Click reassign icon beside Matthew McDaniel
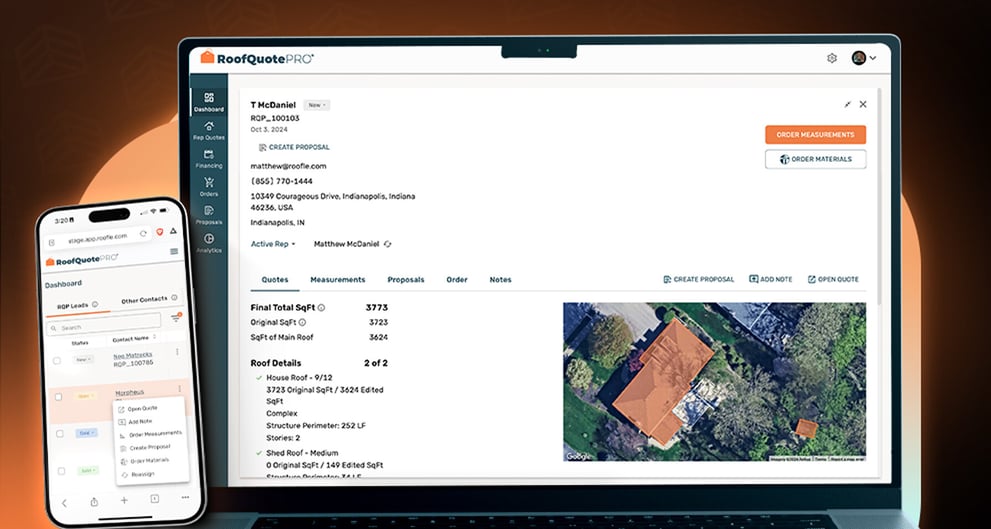The height and width of the screenshot is (529, 991). click(x=387, y=244)
